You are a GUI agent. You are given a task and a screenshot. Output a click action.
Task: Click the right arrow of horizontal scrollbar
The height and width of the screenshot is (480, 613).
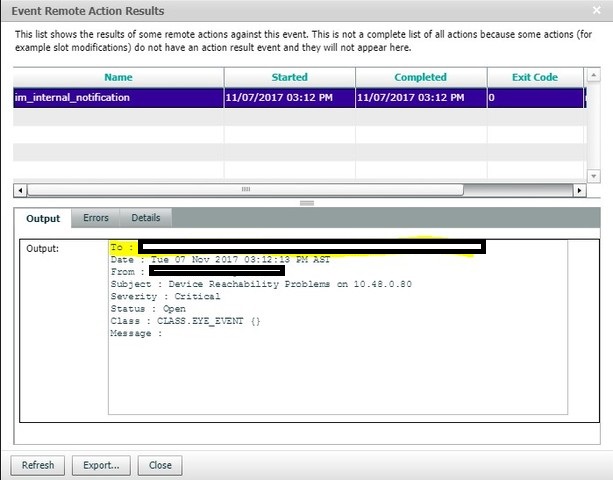pos(579,190)
